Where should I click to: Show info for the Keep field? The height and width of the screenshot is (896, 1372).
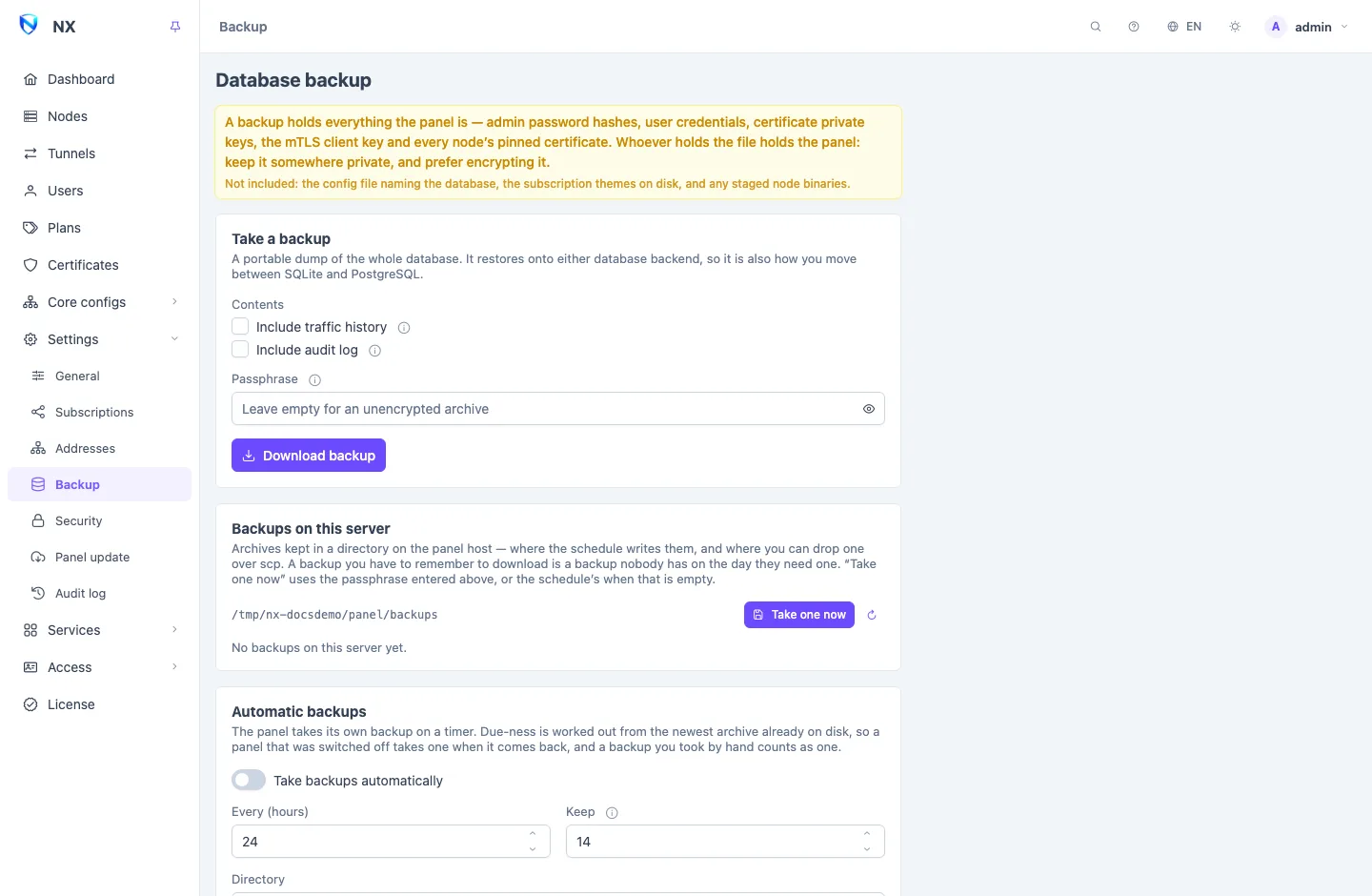click(x=613, y=813)
